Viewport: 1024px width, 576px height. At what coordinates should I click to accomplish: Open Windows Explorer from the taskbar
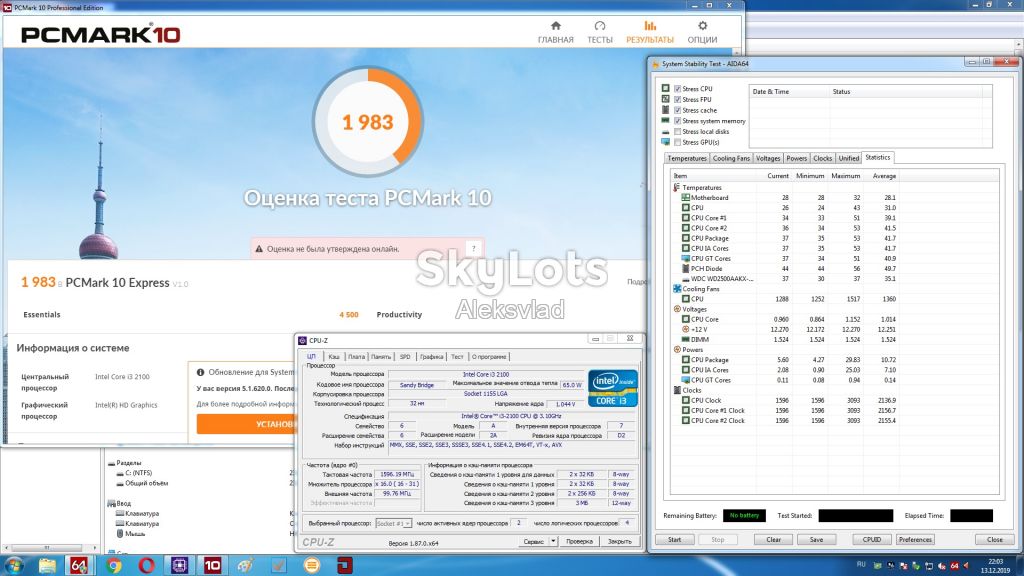pos(47,565)
